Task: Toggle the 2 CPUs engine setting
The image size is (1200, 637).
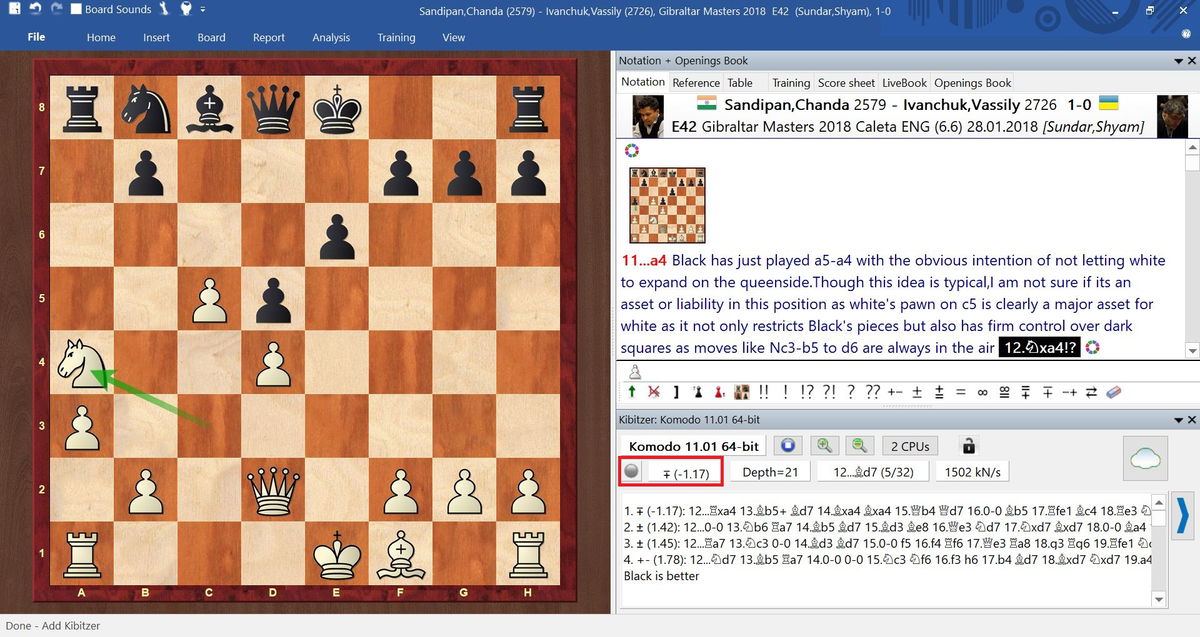Action: tap(910, 446)
